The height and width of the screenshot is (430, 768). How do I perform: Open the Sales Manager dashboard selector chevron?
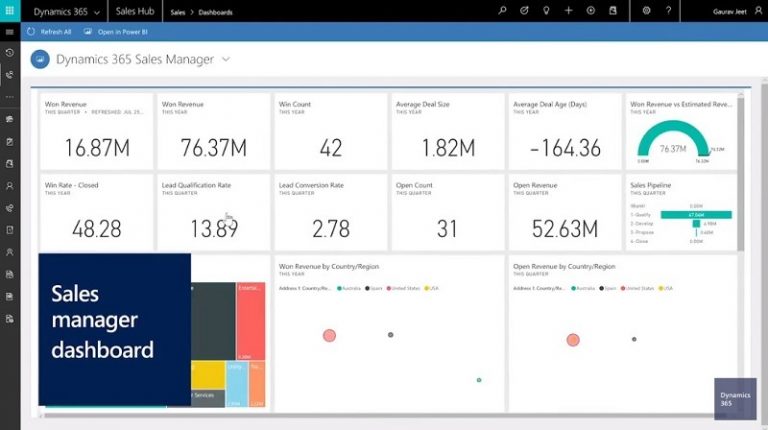(226, 60)
